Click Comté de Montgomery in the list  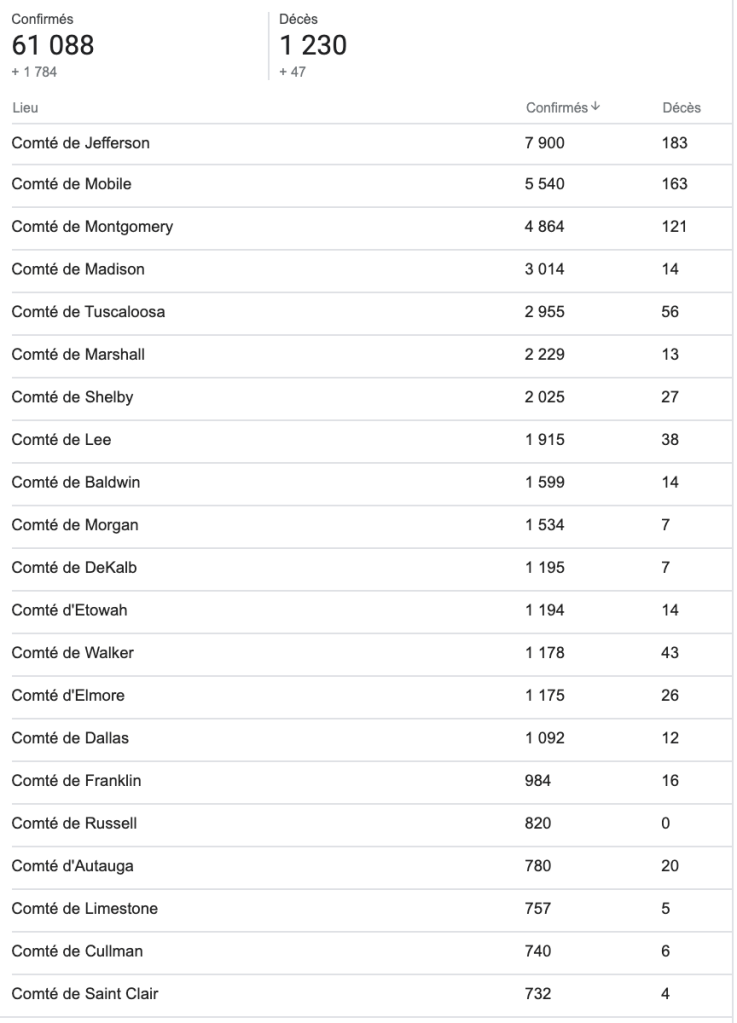tap(92, 227)
